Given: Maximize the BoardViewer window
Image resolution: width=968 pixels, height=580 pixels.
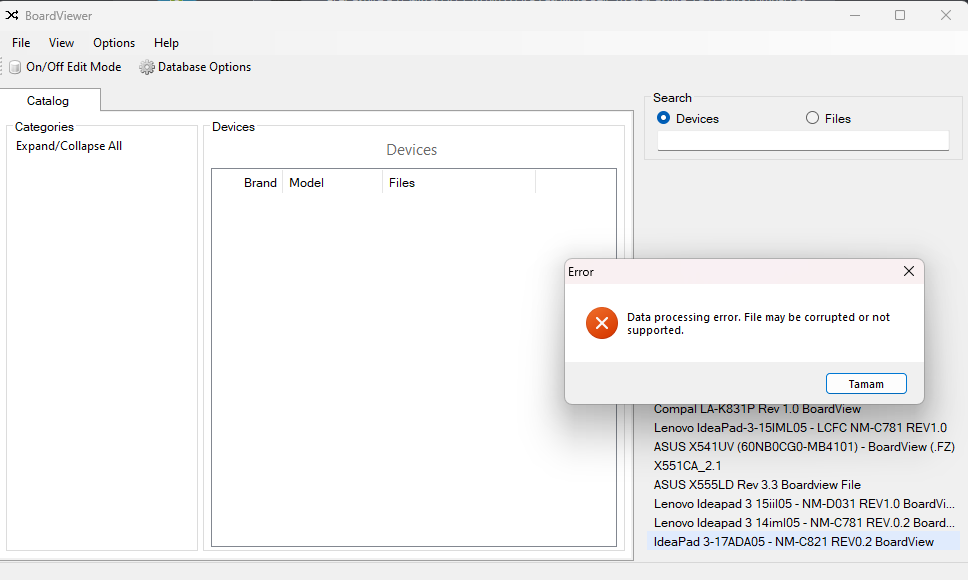Looking at the screenshot, I should tap(900, 15).
